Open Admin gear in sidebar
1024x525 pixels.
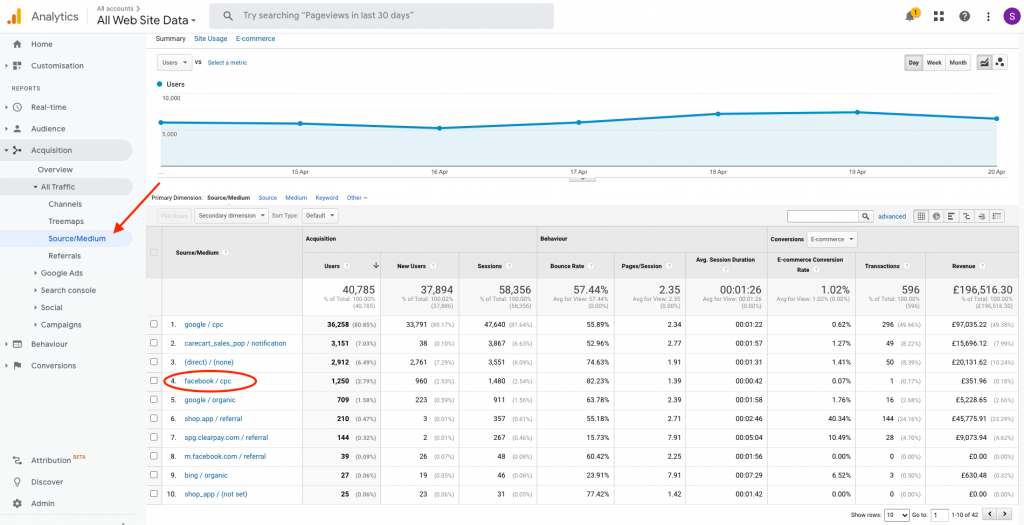pyautogui.click(x=17, y=503)
